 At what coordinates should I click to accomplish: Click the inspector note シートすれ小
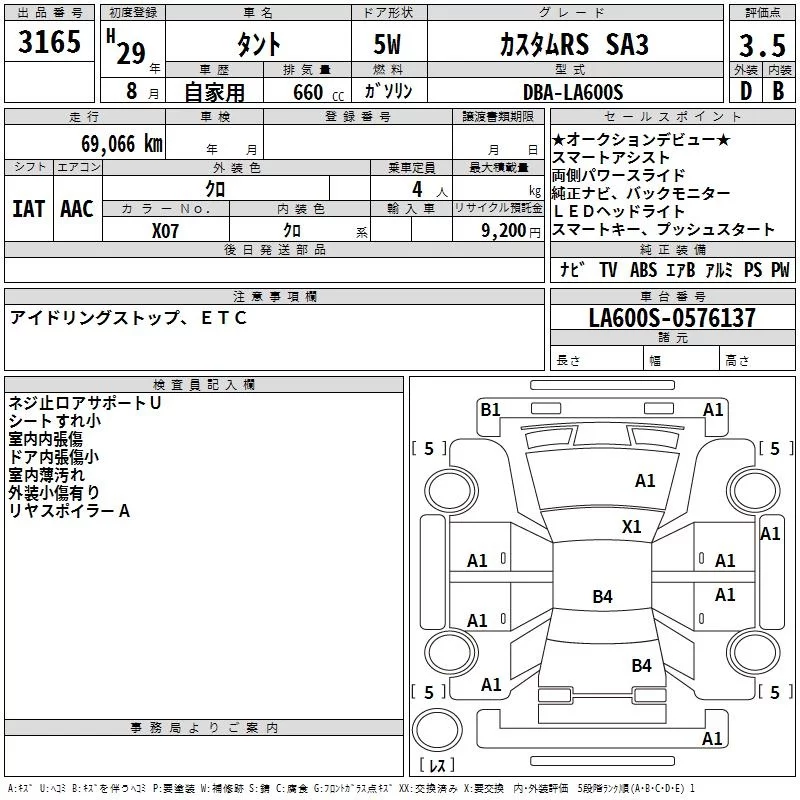(x=55, y=421)
